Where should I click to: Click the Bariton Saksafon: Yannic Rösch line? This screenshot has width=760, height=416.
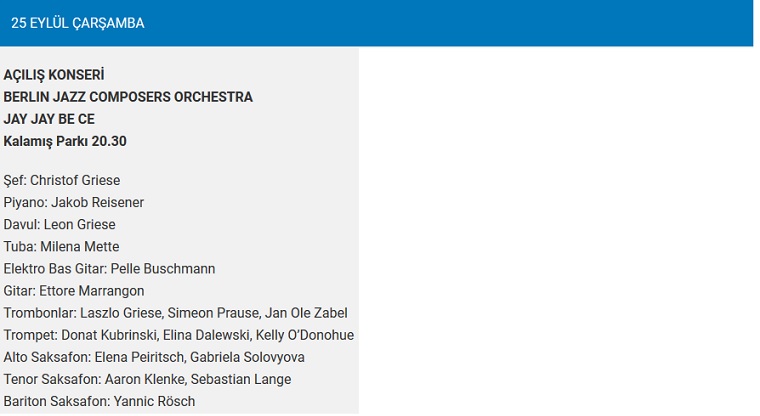click(99, 402)
